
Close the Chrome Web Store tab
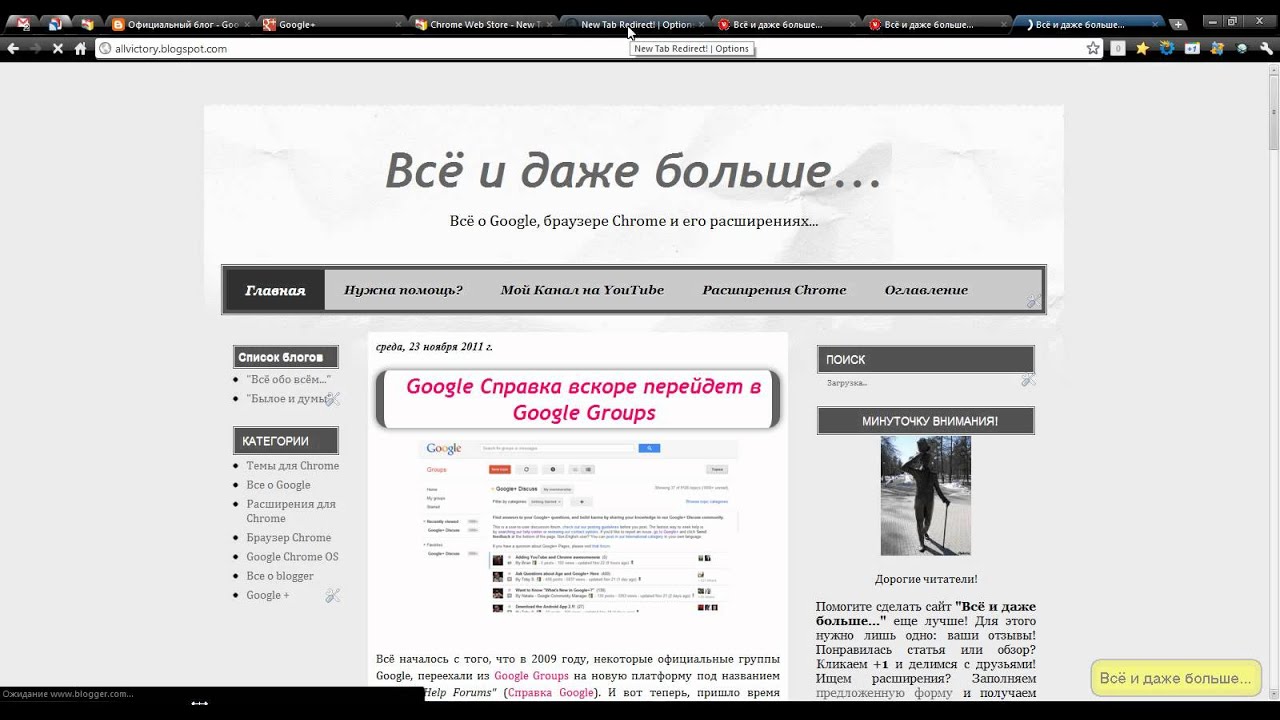coord(549,25)
